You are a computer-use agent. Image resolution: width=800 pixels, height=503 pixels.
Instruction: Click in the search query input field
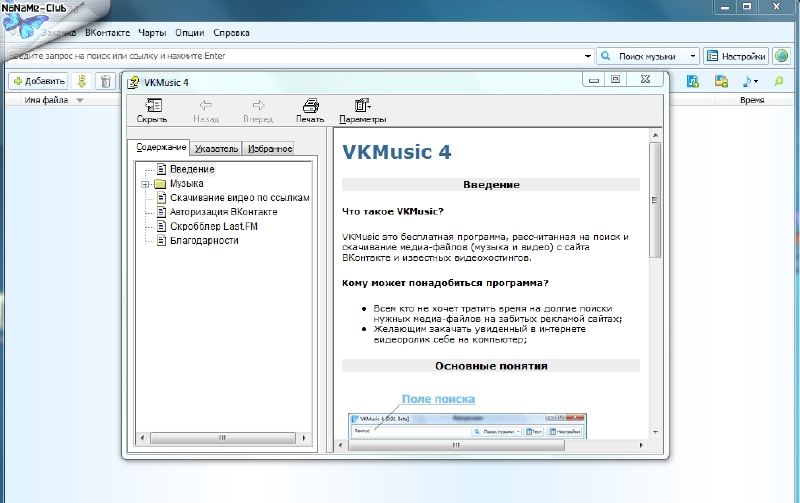coord(300,56)
